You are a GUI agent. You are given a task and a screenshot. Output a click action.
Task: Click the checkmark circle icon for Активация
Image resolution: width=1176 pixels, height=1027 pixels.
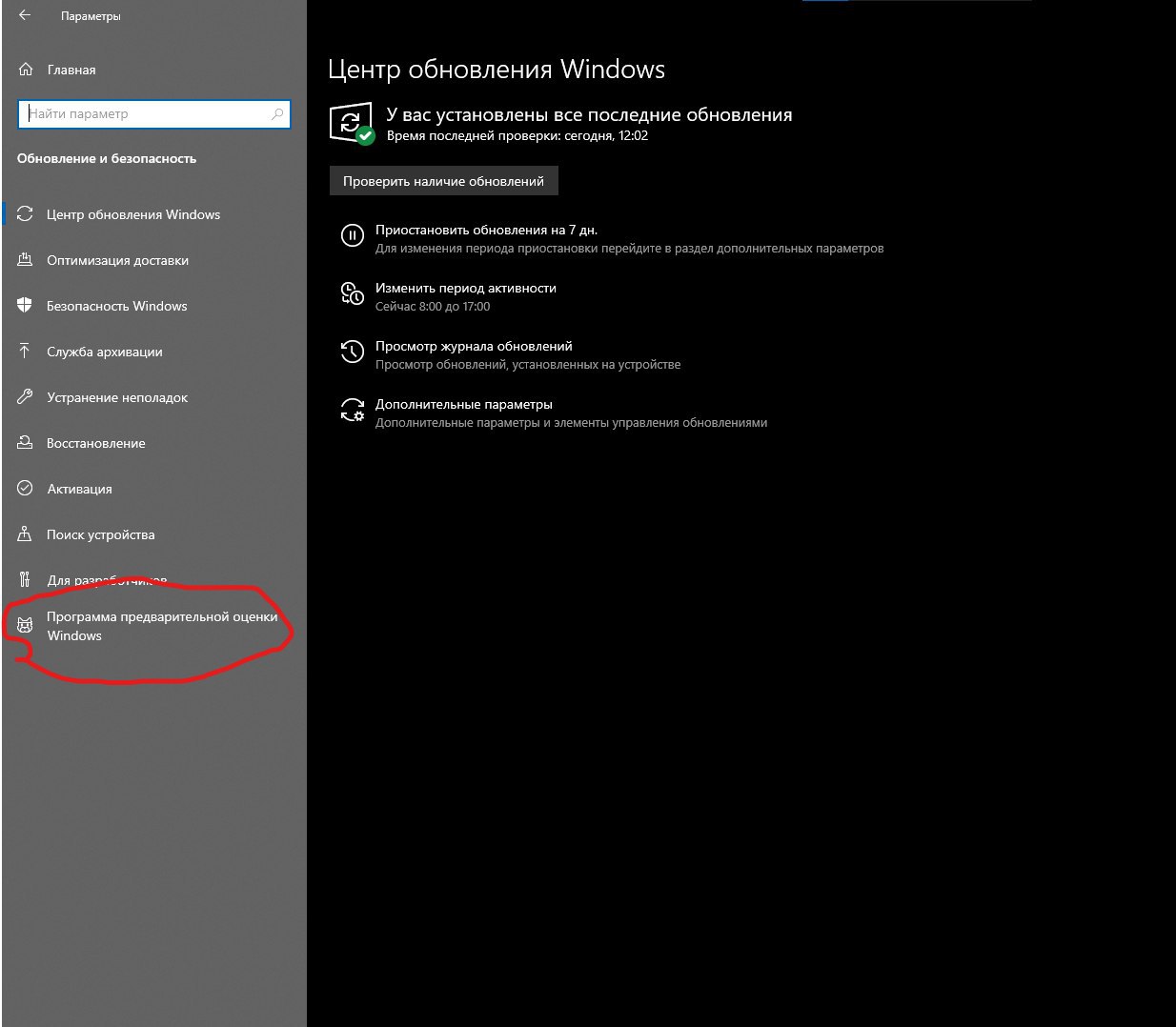(x=26, y=489)
